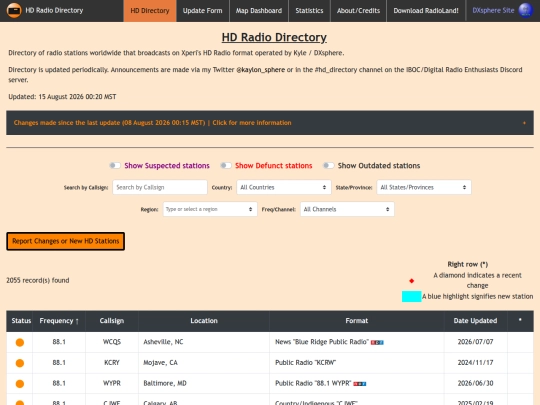Expand the changes since last update banner
The height and width of the screenshot is (405, 540).
270,123
